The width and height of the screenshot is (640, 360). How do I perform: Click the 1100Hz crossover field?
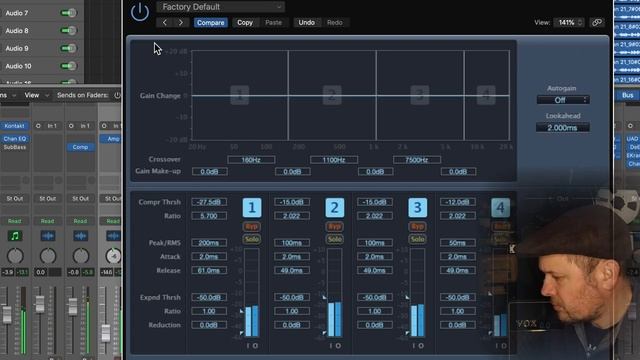[x=334, y=160]
